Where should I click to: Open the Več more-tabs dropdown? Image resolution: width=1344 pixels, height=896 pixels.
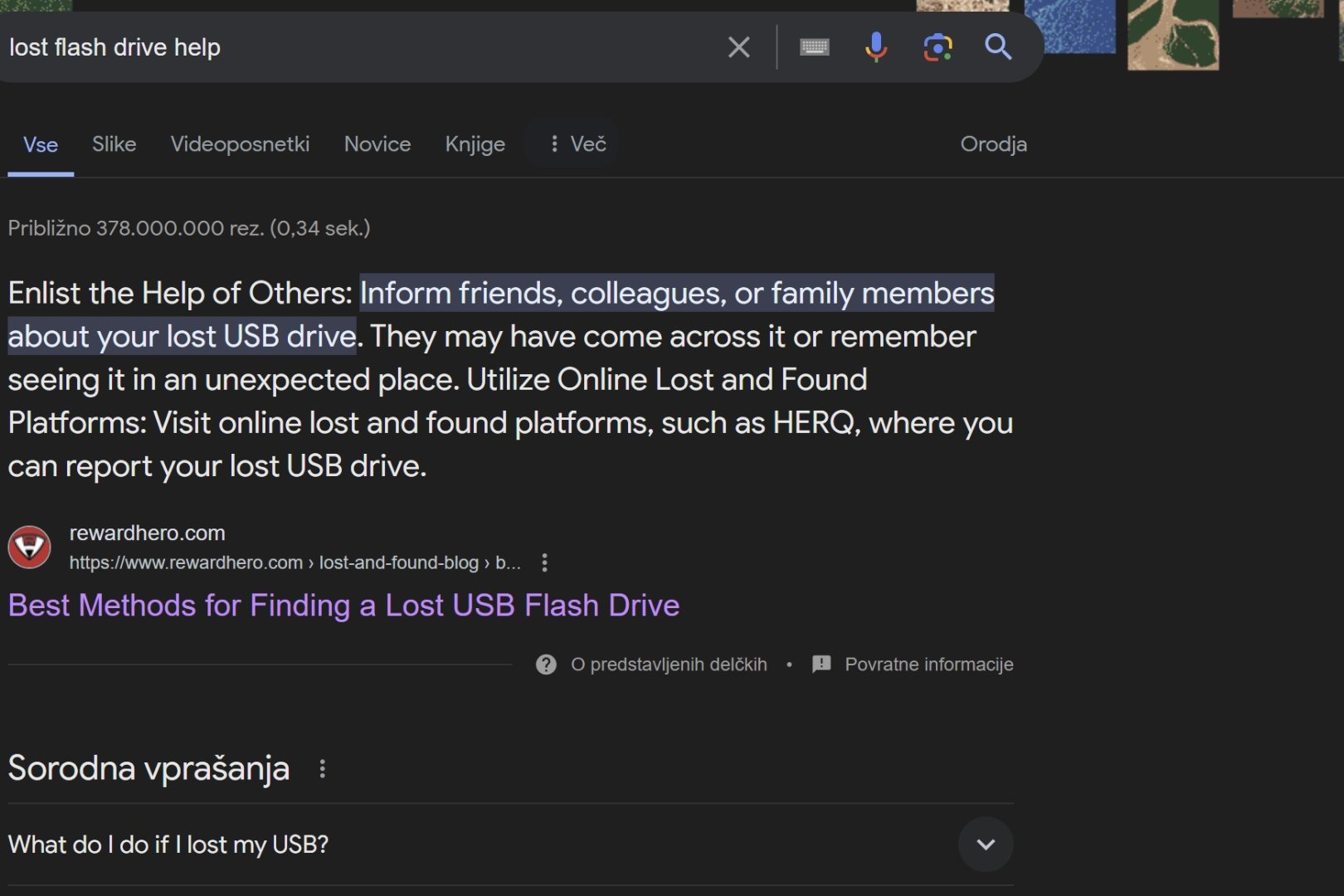pyautogui.click(x=577, y=144)
